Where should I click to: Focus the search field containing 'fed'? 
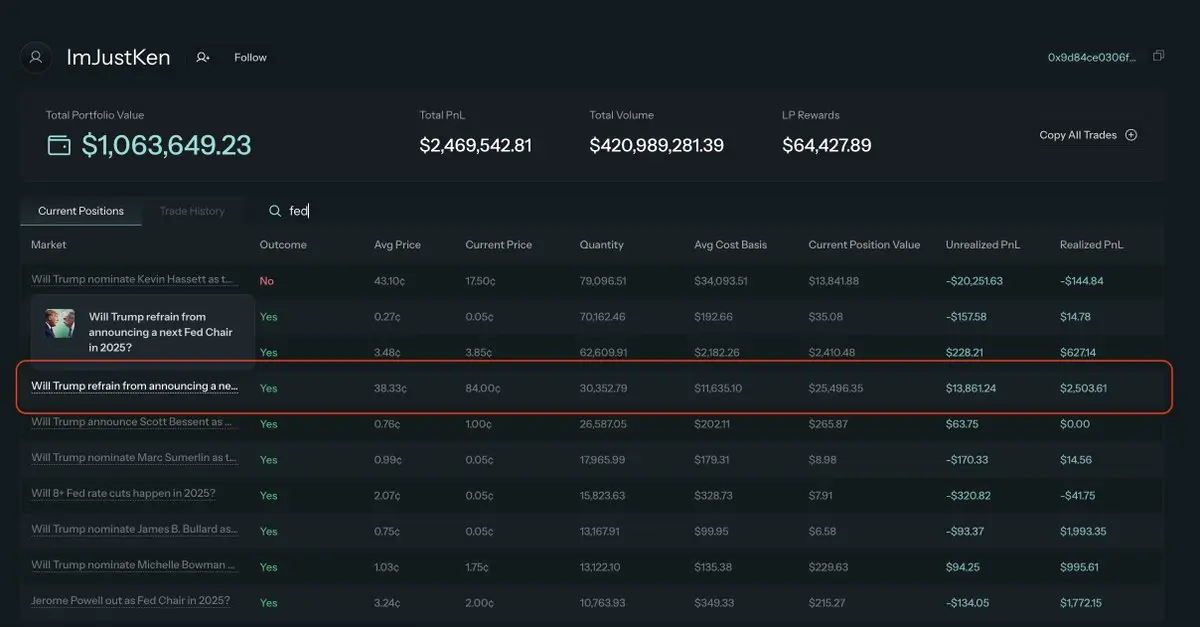coord(400,211)
